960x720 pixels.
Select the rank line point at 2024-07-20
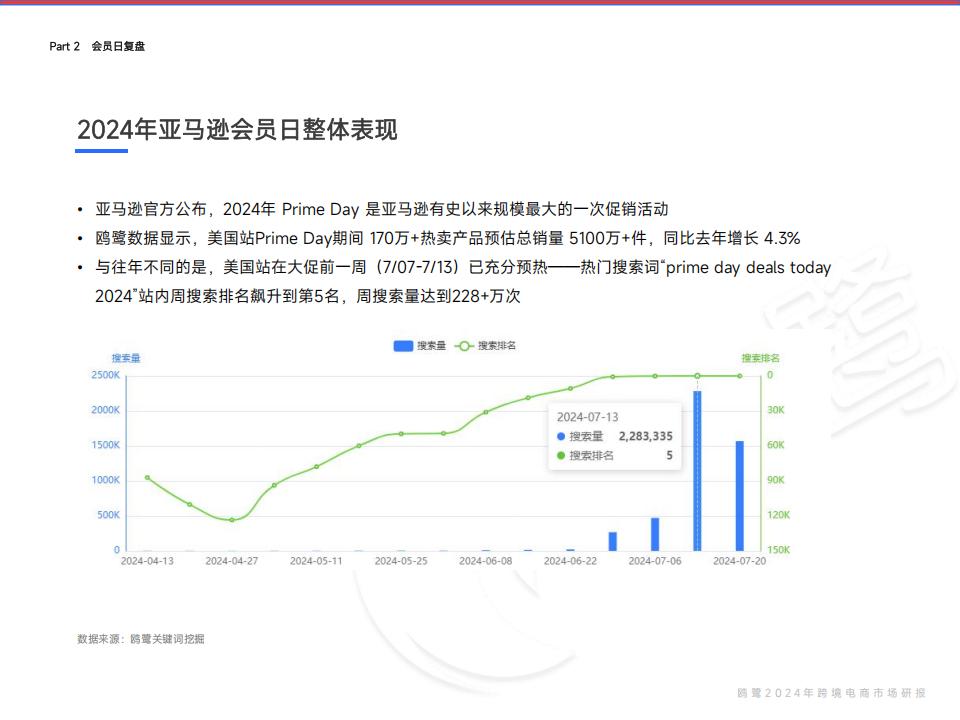point(740,376)
